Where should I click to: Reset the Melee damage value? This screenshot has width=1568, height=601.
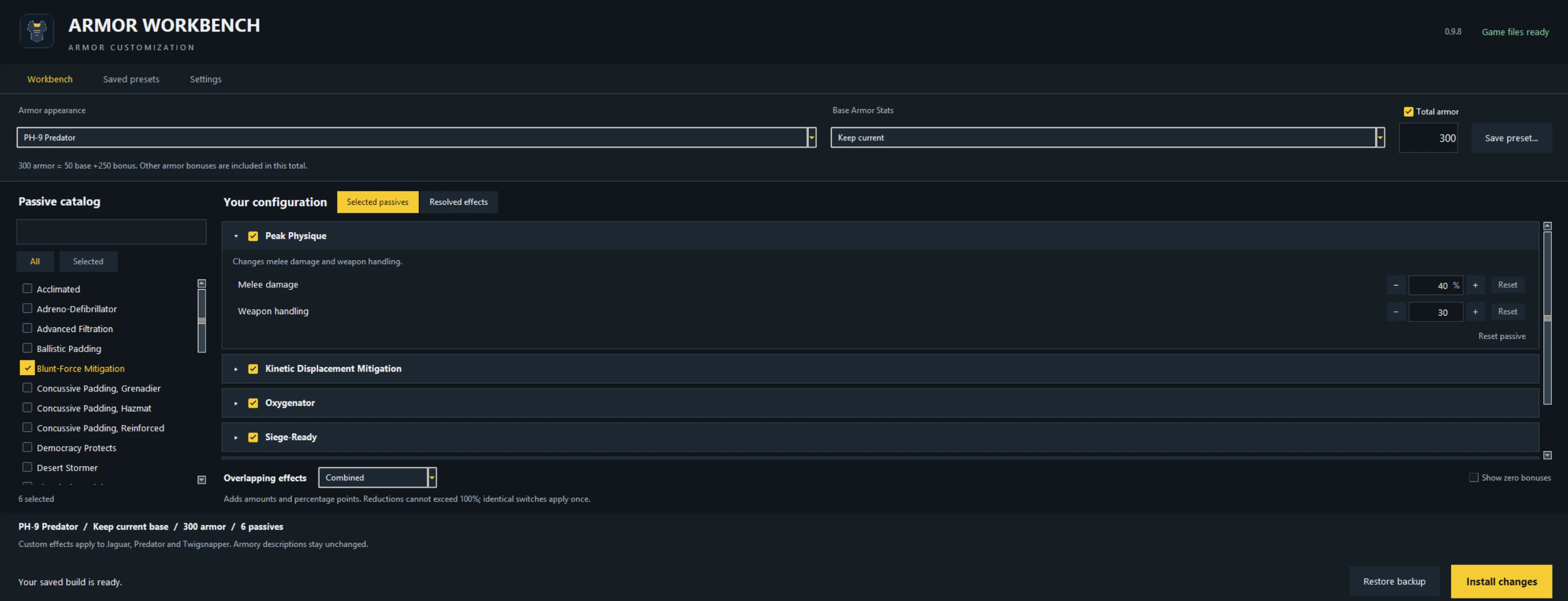1508,285
